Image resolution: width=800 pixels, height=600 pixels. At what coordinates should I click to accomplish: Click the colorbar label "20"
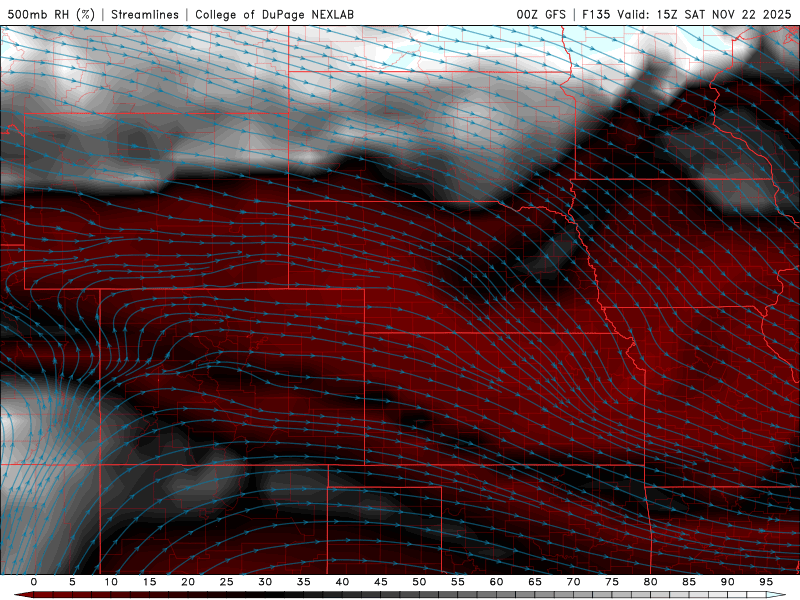[x=188, y=582]
